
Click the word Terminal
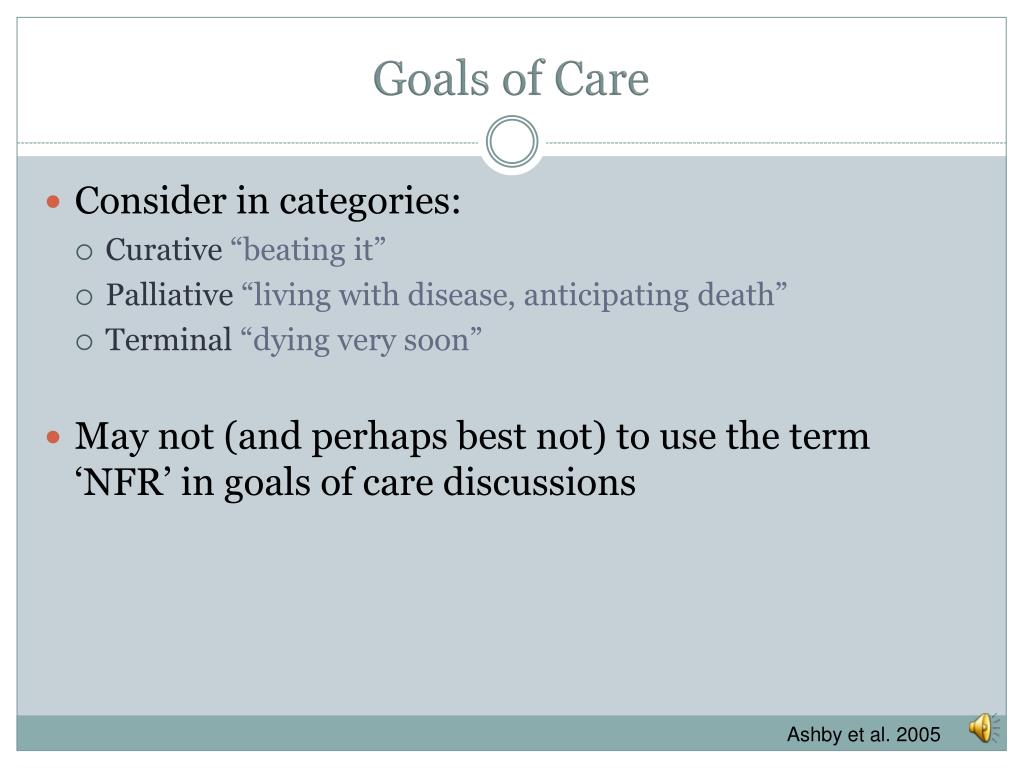click(169, 340)
